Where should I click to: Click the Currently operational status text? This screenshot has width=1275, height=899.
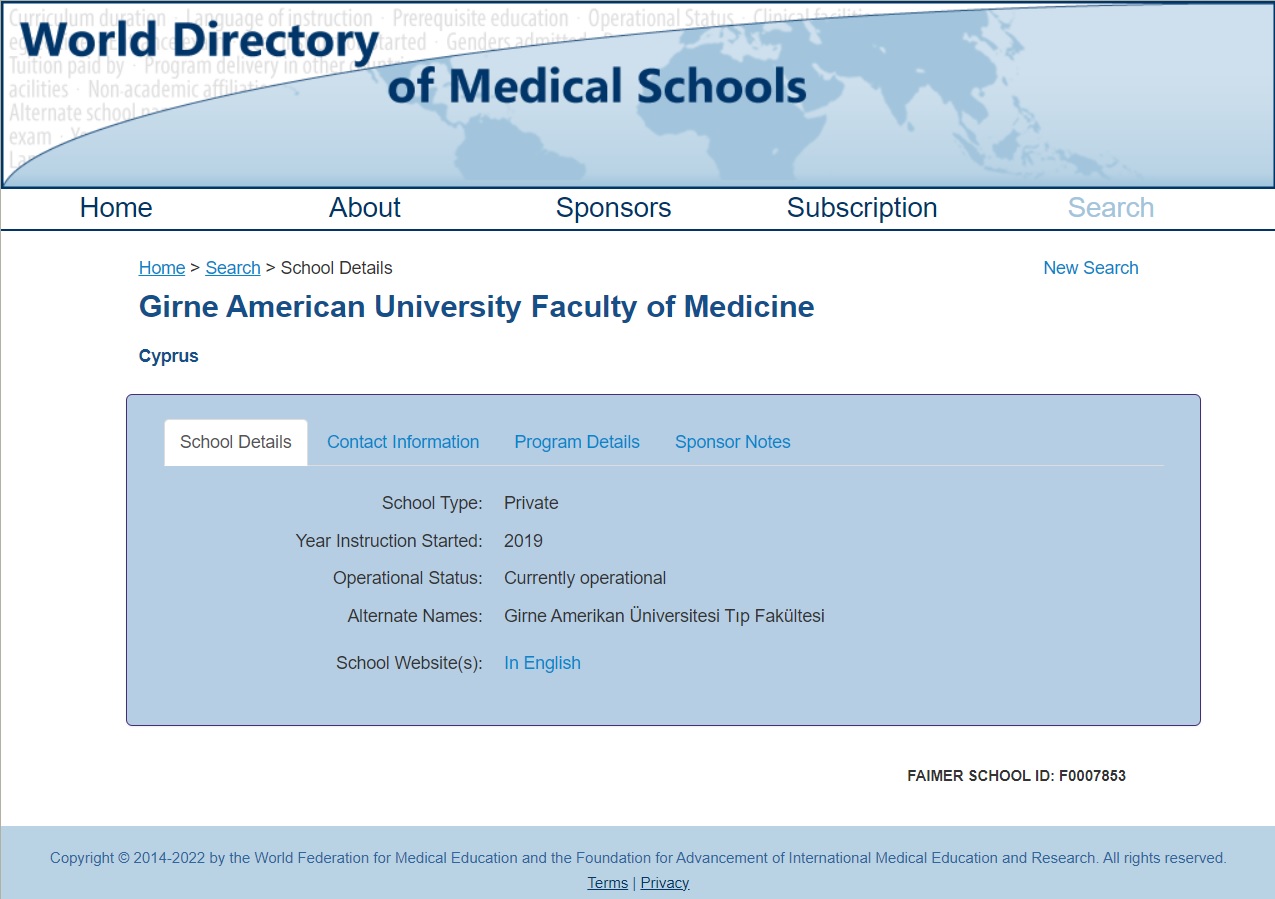(585, 578)
